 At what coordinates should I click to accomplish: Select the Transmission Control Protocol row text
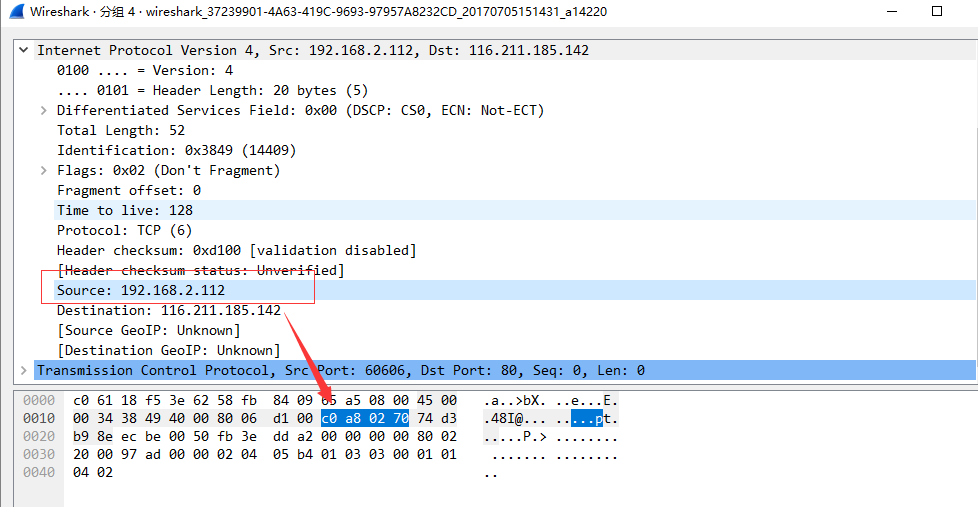[341, 370]
